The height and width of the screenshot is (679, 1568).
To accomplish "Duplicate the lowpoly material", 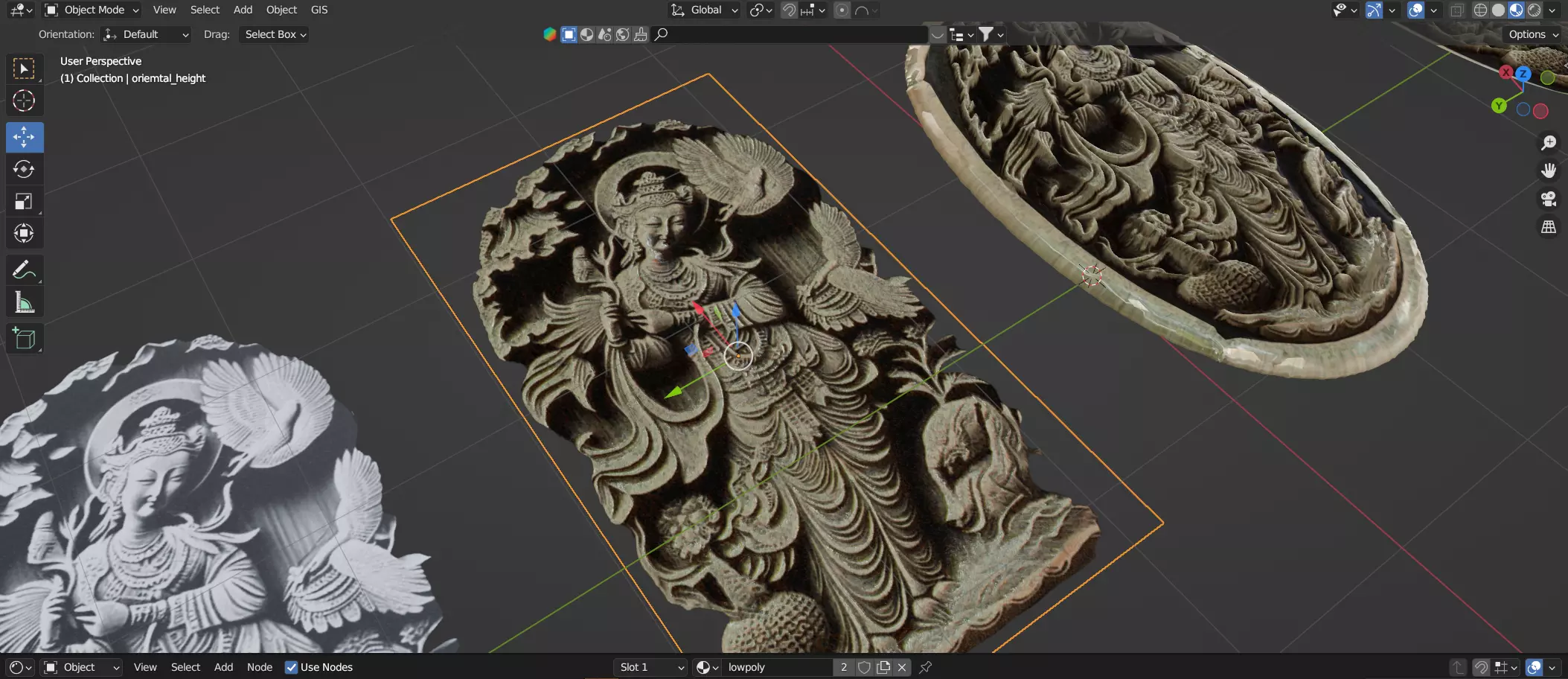I will point(883,667).
